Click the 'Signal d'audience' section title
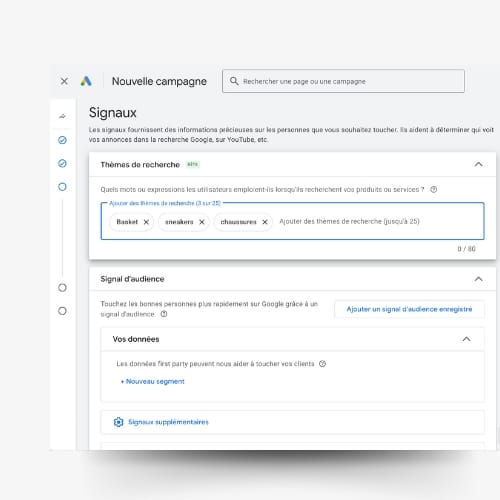Image resolution: width=500 pixels, height=500 pixels. pyautogui.click(x=132, y=279)
